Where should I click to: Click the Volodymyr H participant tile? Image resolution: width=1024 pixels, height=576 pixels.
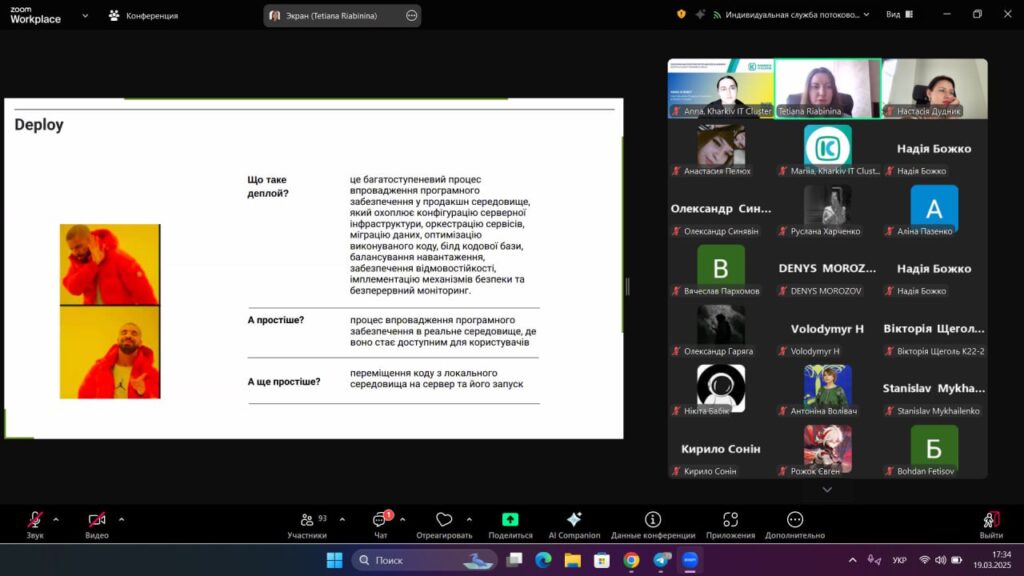point(827,329)
